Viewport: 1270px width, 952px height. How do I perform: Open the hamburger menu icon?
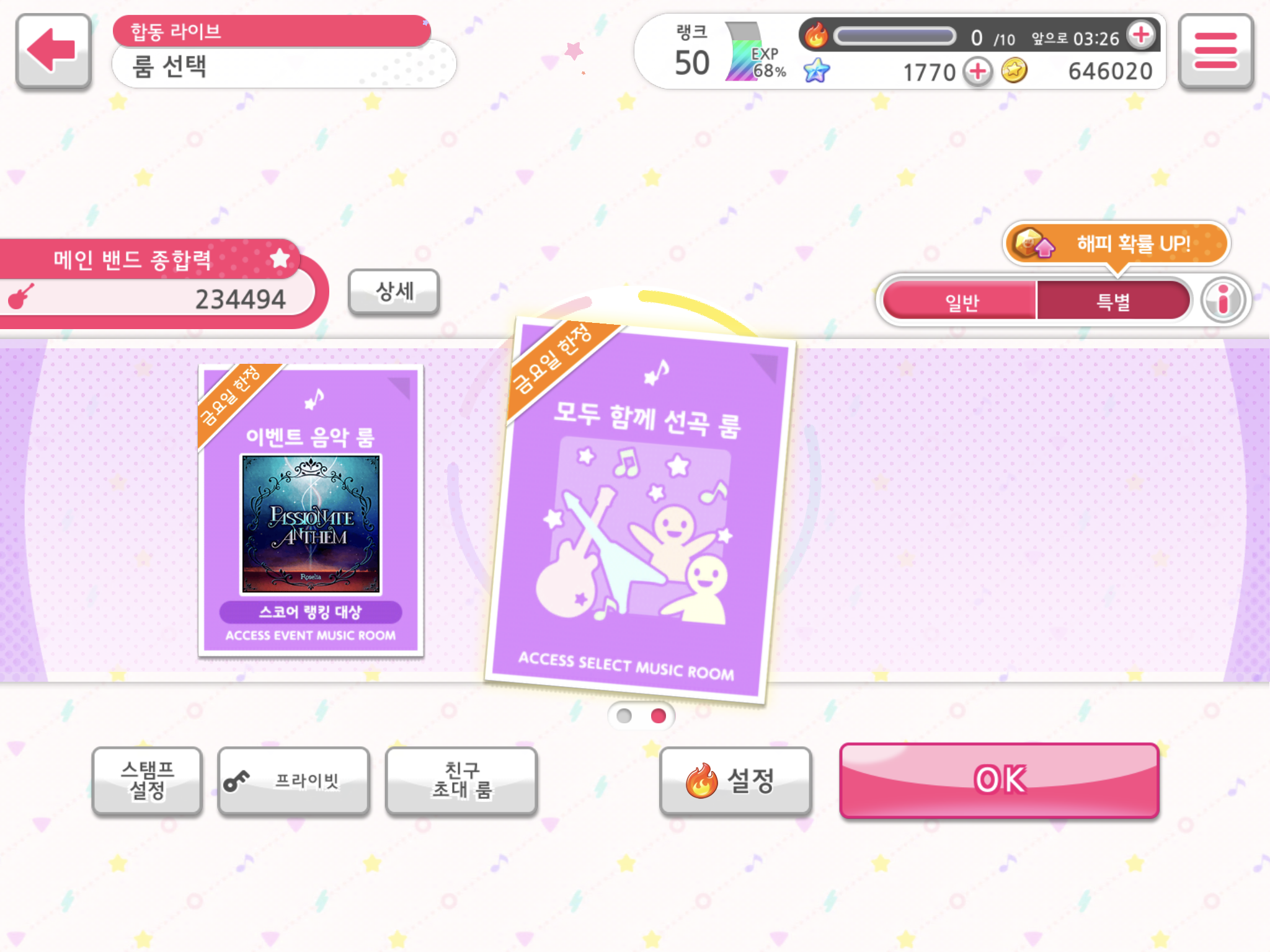tap(1215, 51)
